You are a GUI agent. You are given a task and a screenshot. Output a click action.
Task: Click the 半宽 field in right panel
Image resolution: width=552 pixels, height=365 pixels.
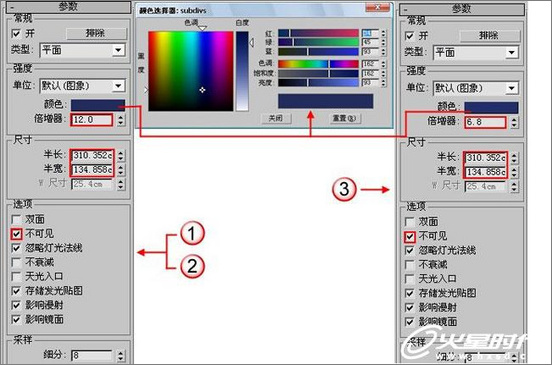[486, 172]
